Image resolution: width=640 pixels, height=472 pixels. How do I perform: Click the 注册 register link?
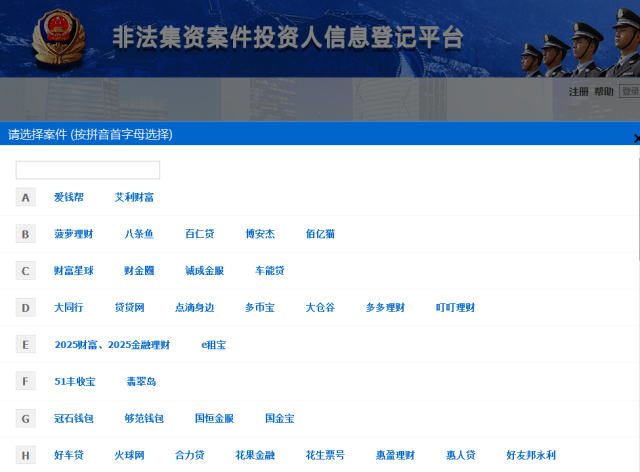point(579,91)
